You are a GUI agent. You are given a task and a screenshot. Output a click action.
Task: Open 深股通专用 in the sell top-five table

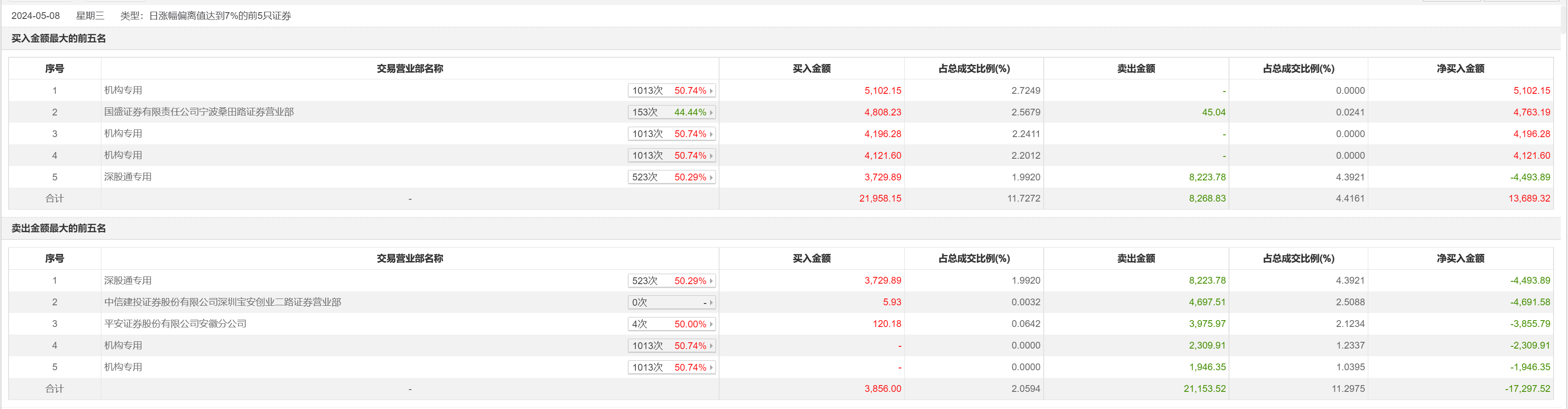tap(128, 280)
